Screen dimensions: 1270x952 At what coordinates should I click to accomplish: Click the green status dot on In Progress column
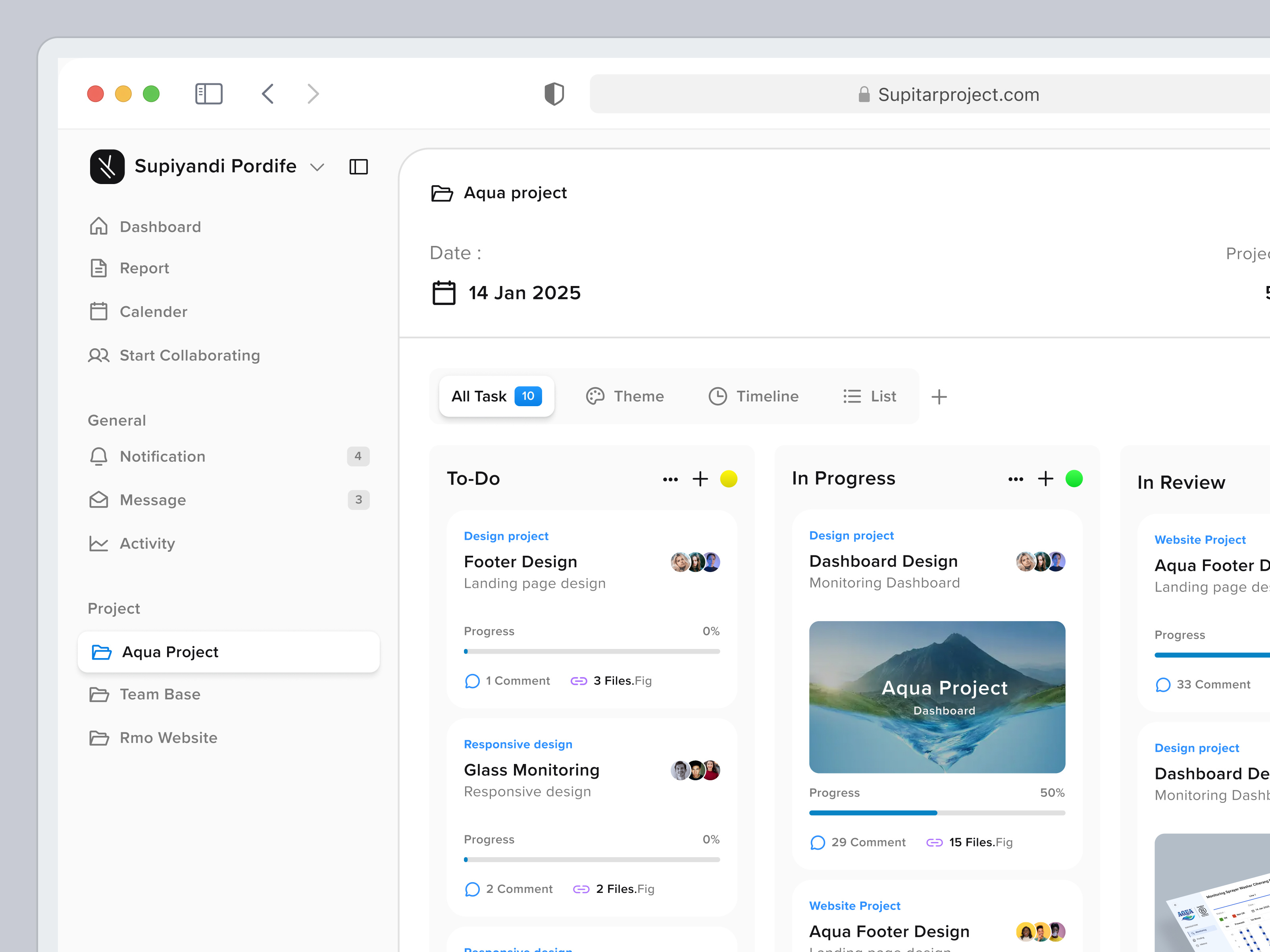tap(1074, 479)
